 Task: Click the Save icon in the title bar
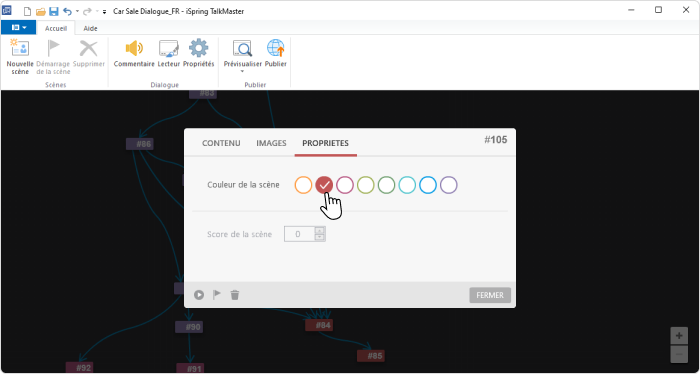click(54, 11)
